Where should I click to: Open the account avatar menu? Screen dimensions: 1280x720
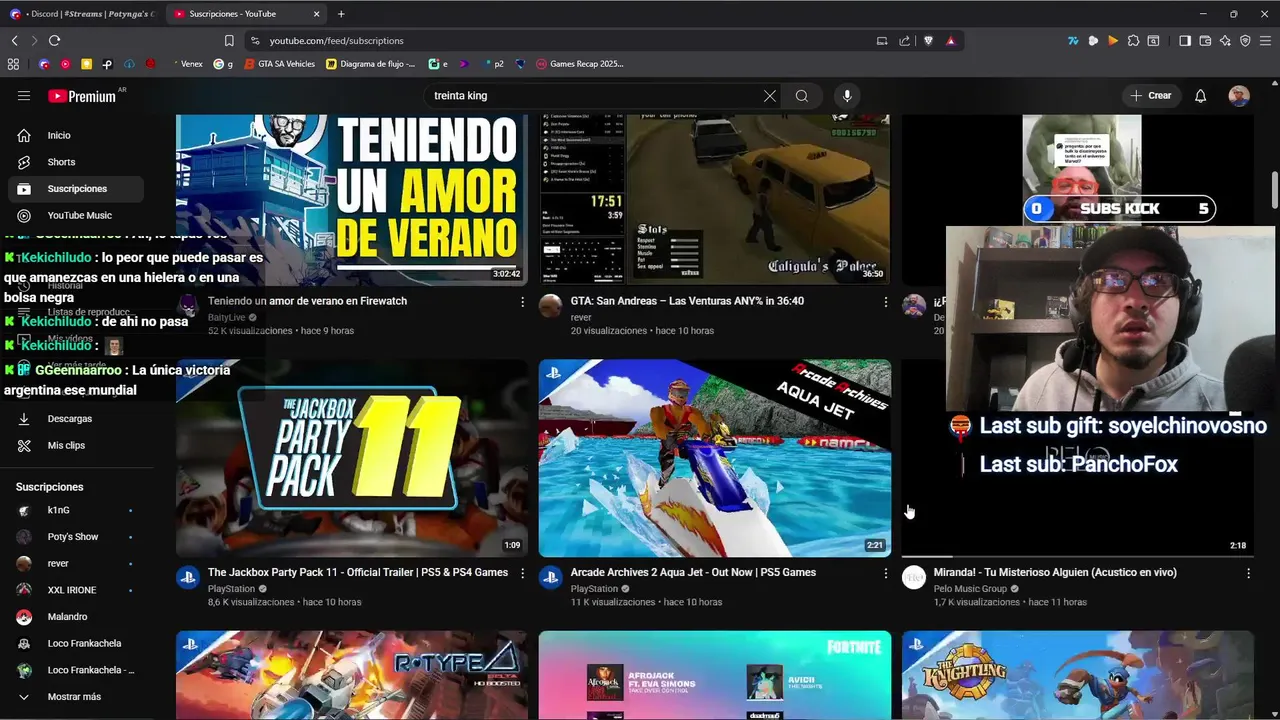click(x=1239, y=96)
